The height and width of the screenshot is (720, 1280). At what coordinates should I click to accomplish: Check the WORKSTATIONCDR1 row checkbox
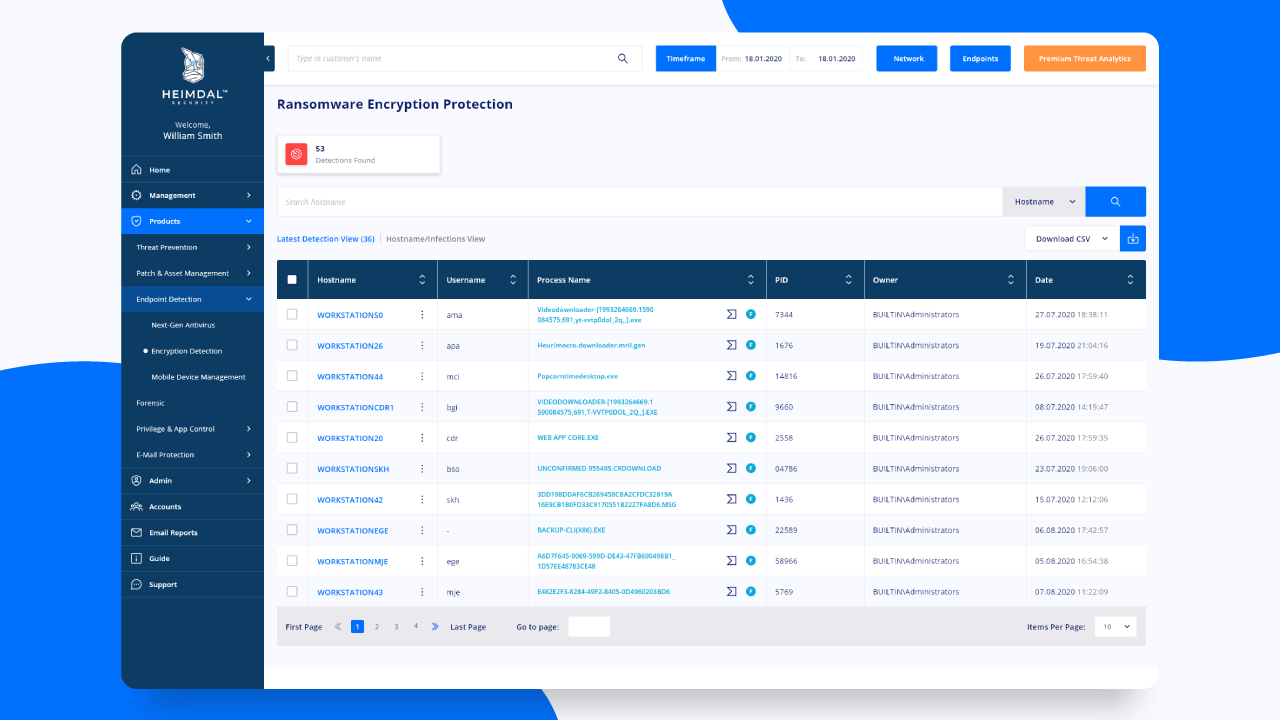292,407
